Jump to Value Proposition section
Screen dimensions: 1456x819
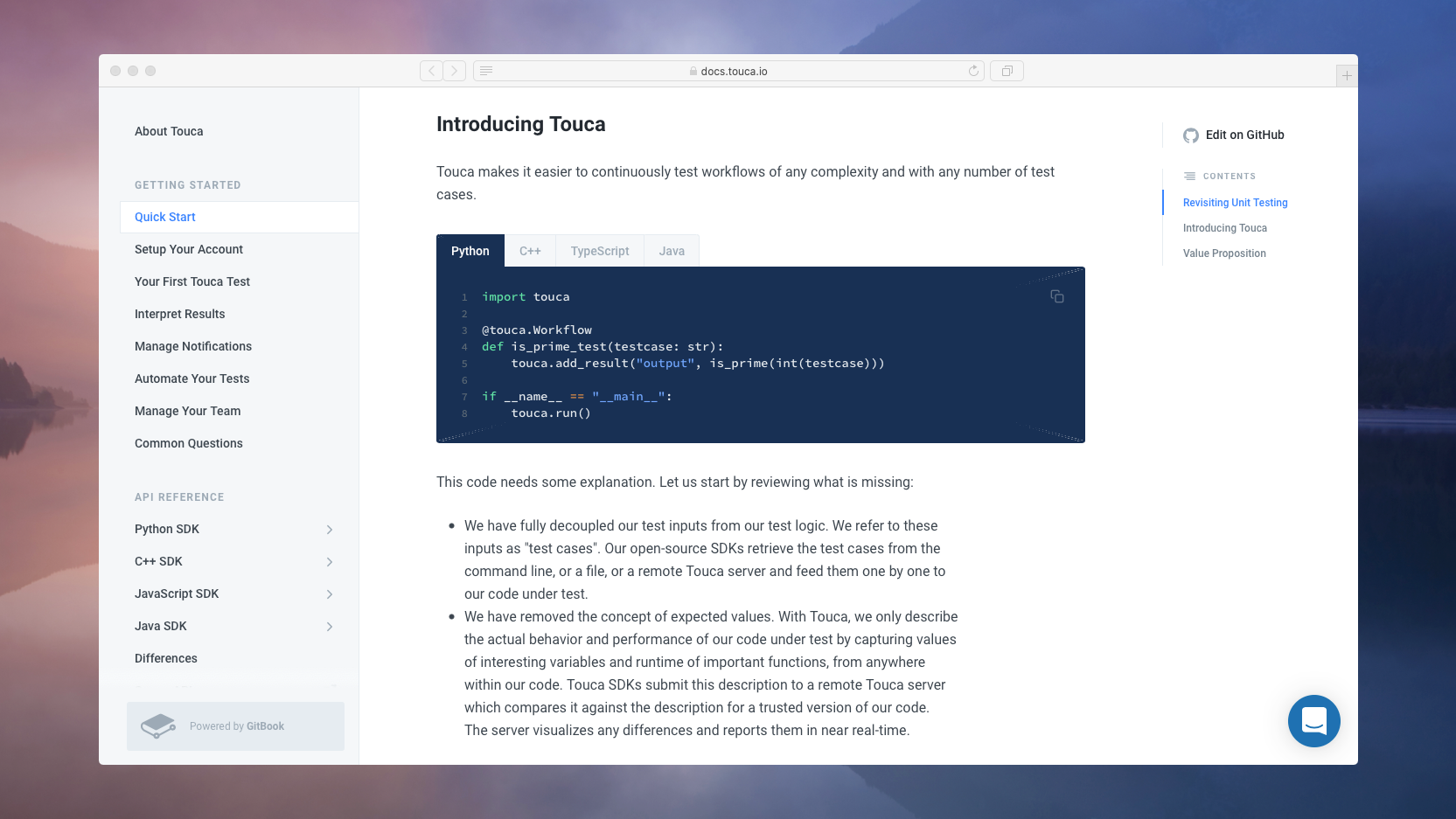1224,253
